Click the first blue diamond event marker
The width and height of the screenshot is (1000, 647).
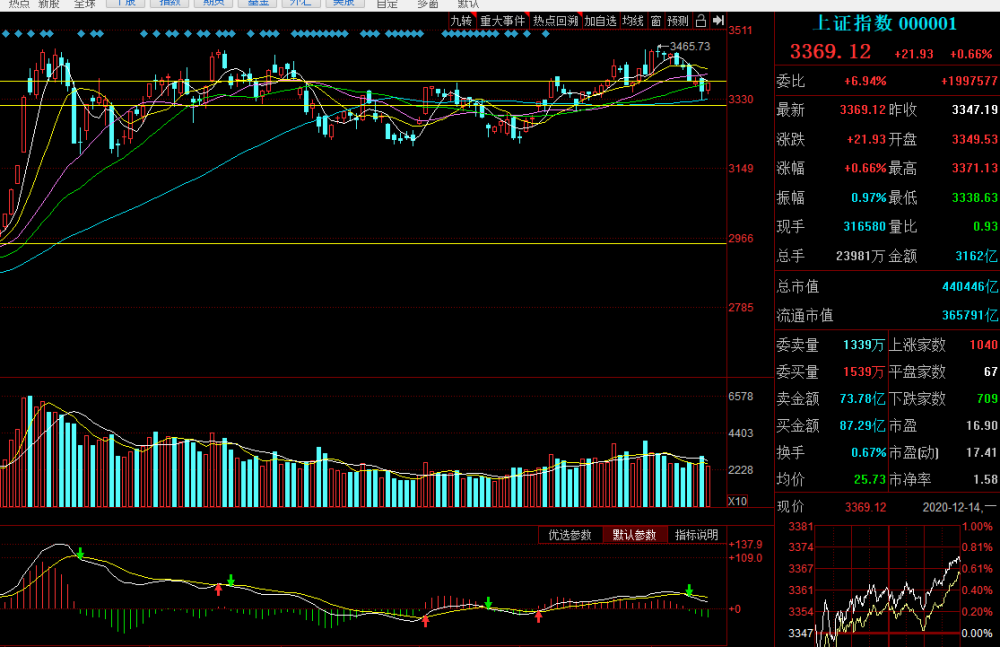[5, 35]
